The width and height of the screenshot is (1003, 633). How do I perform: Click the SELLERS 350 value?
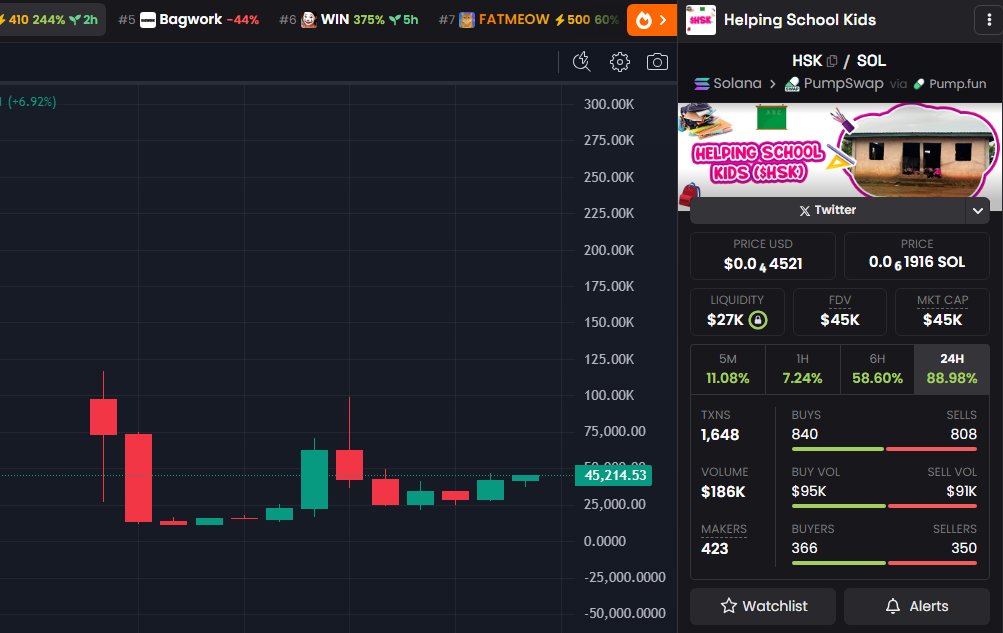tap(963, 548)
